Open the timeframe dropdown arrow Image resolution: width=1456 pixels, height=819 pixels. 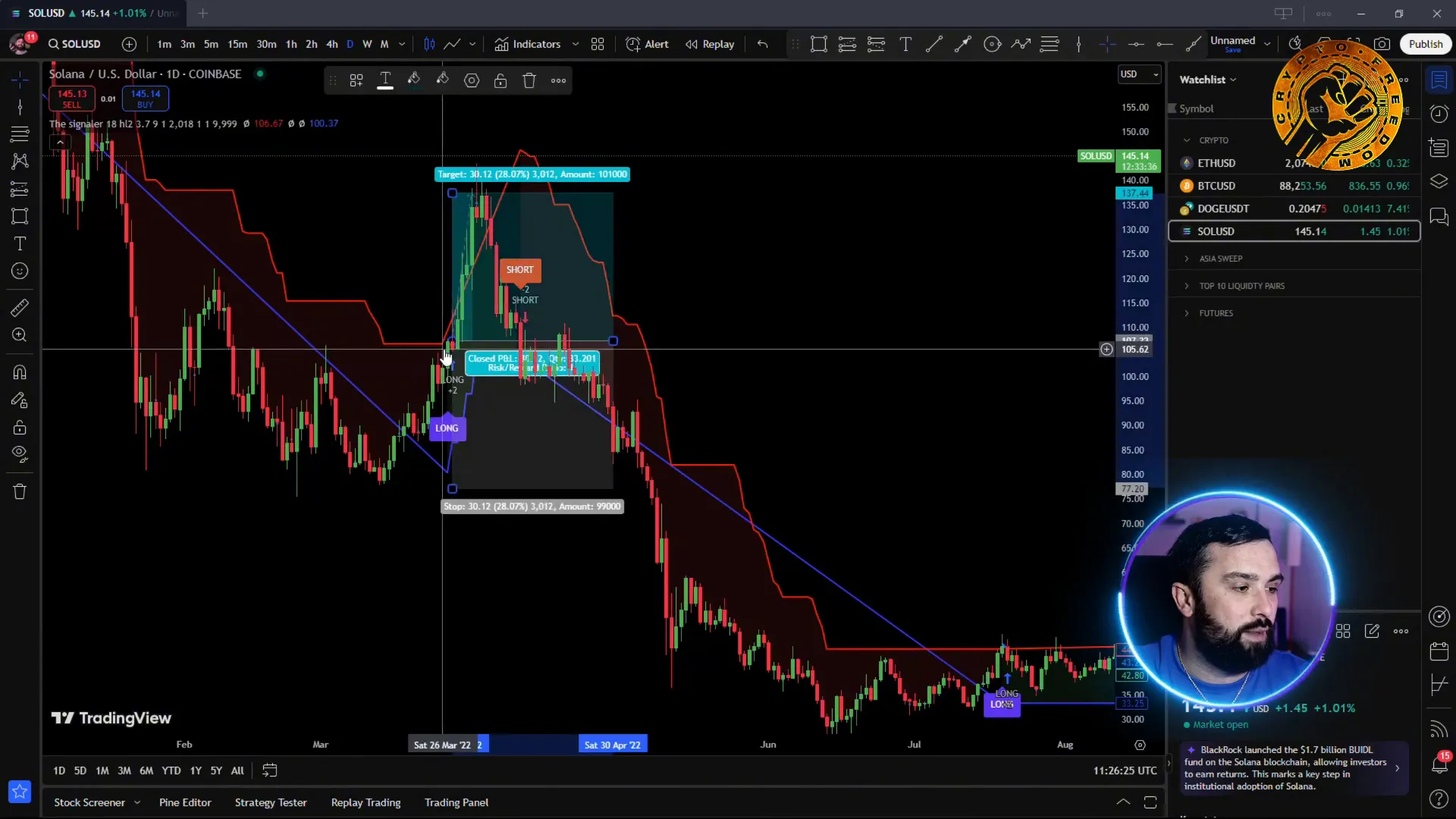pyautogui.click(x=402, y=44)
